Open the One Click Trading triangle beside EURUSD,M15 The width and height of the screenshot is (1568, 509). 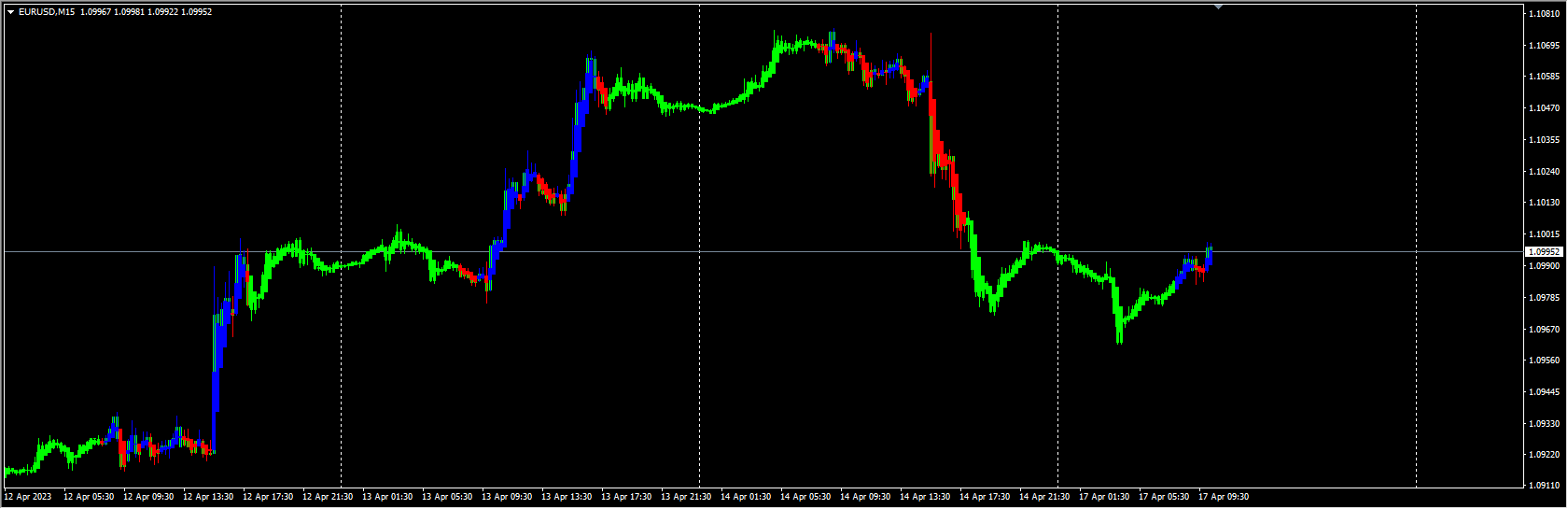pyautogui.click(x=10, y=12)
